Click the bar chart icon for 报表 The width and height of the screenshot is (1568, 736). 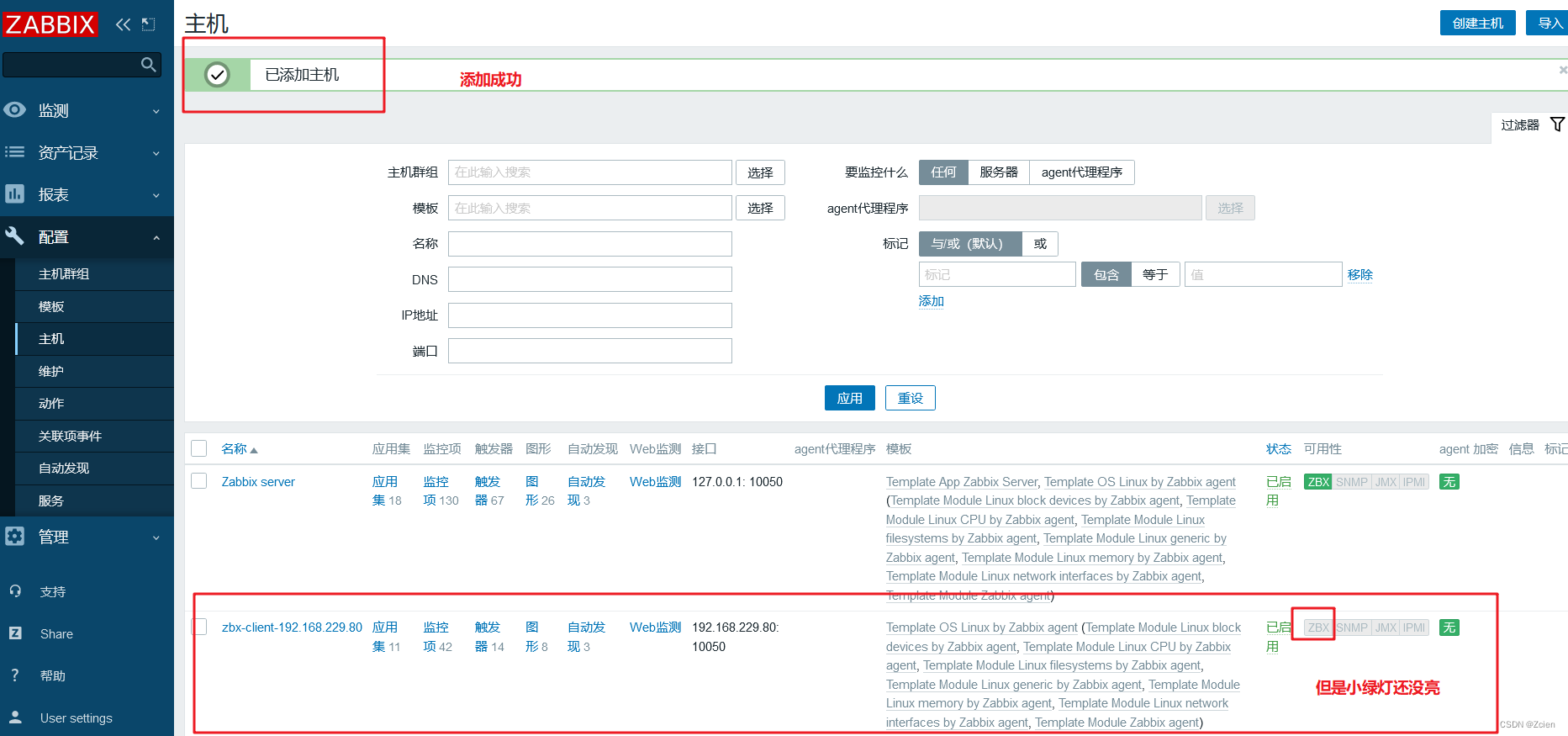click(x=15, y=194)
